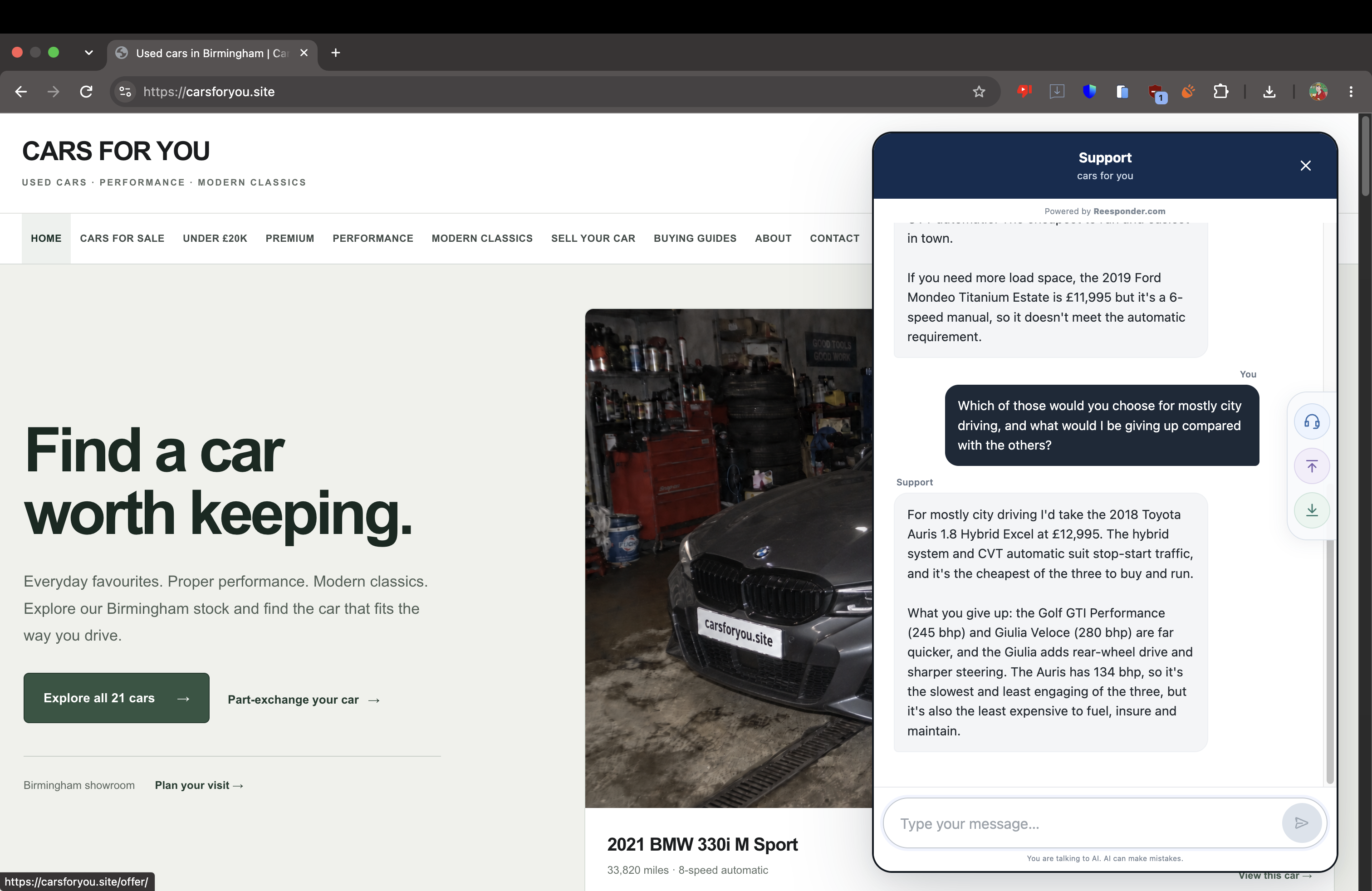Open the Chrome three-dot menu

1351,92
